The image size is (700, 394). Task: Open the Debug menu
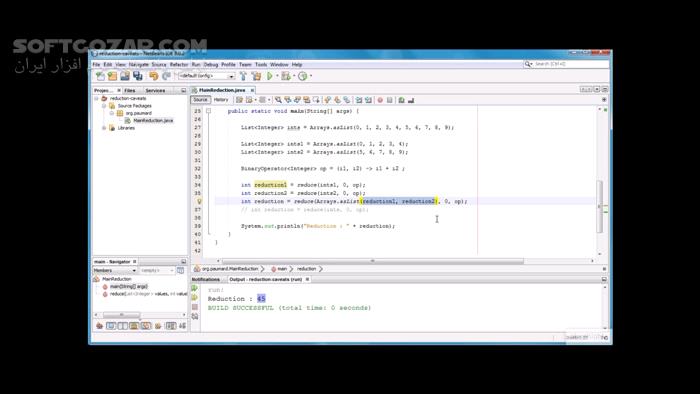[211, 65]
